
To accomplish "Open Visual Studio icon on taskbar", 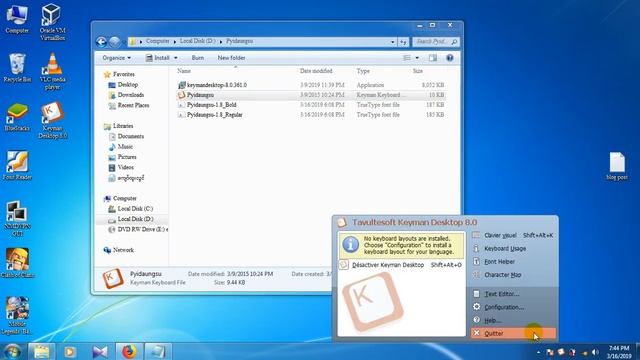I will (x=100, y=351).
